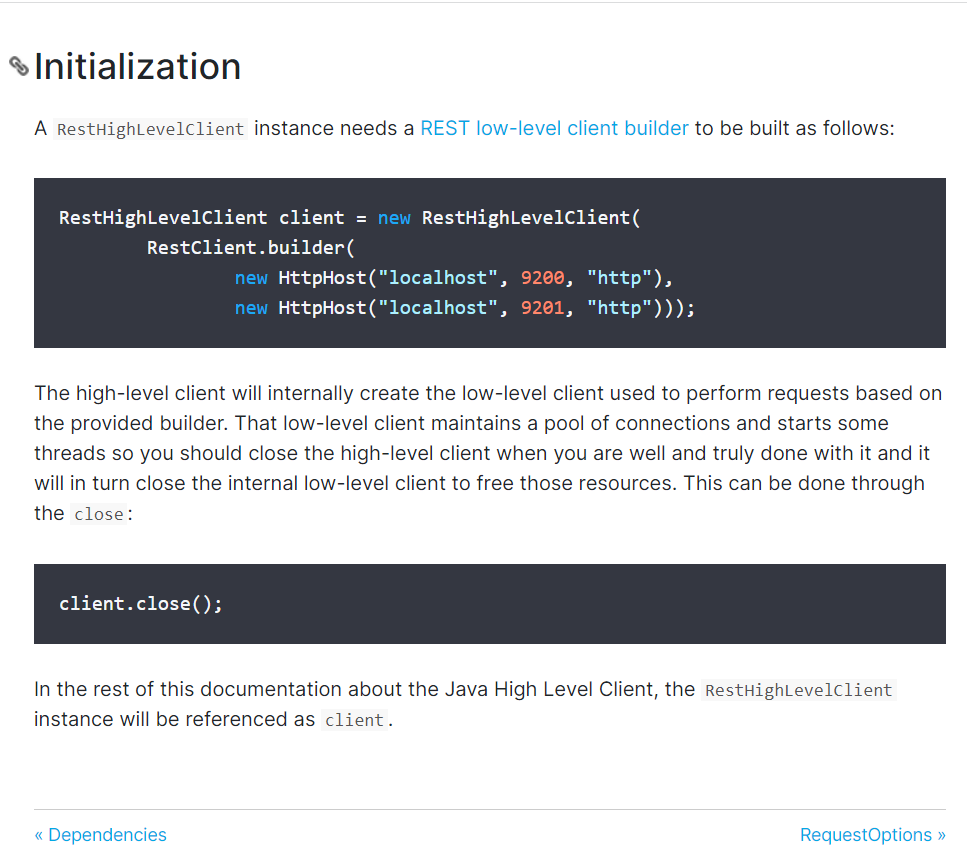
Task: Click the paragraph starting "The high-level client will"
Action: tap(488, 453)
